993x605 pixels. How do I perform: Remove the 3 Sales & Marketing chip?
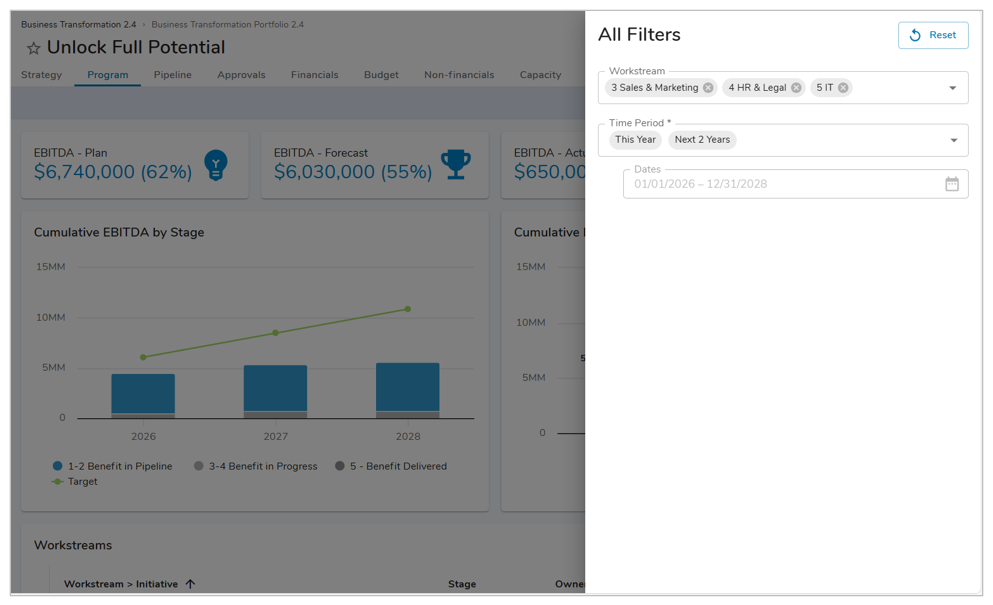coord(708,88)
